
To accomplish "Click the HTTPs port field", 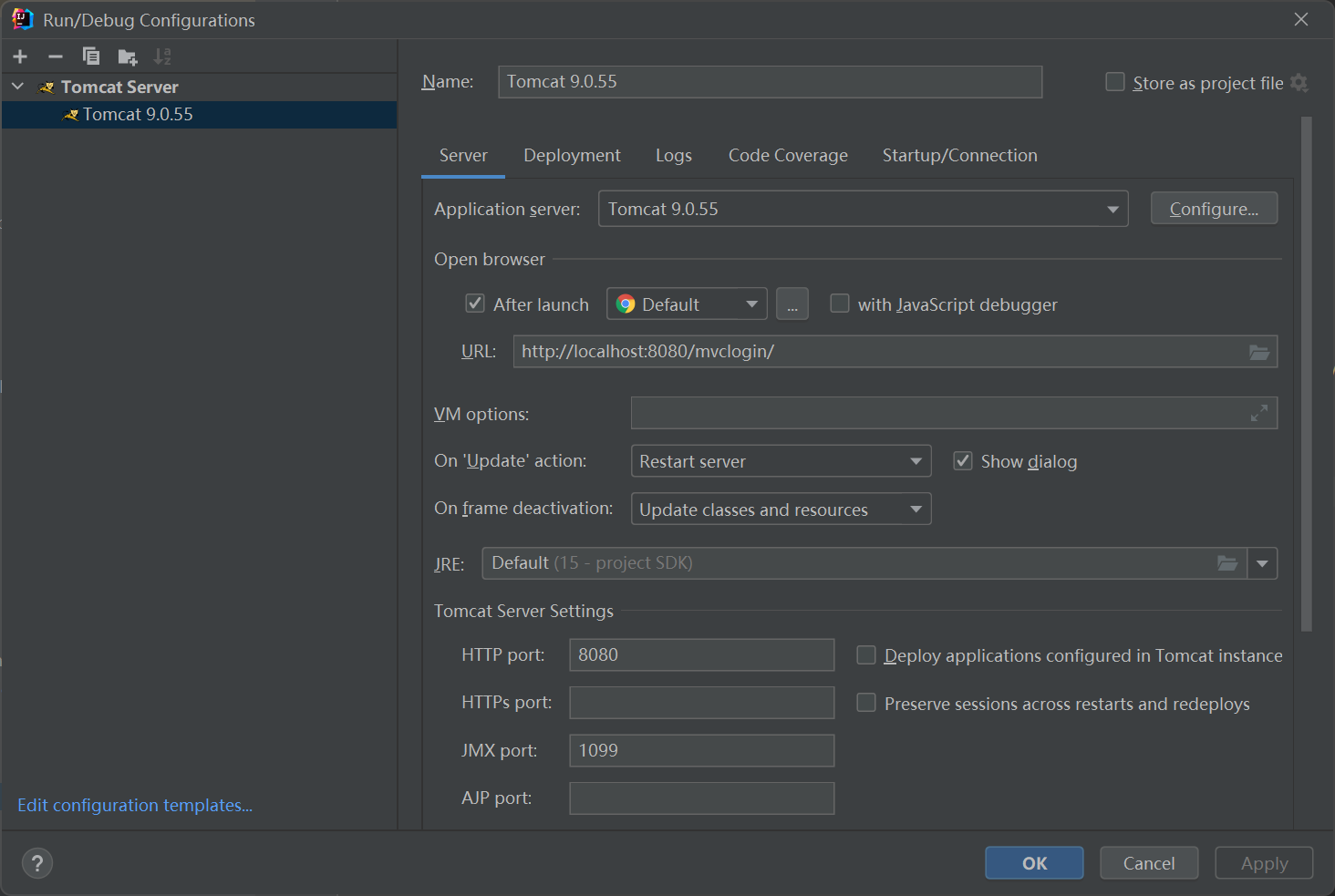I will tap(702, 703).
